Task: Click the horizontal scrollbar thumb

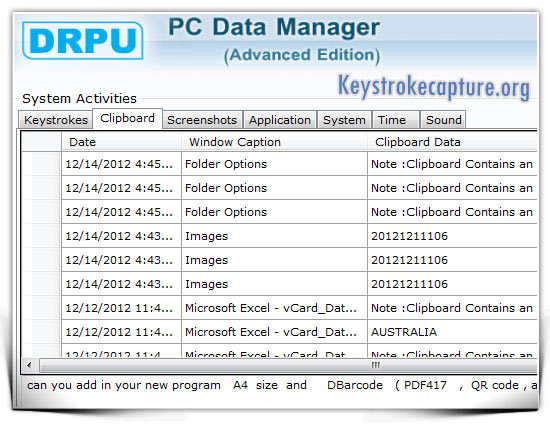Action: coord(288,365)
